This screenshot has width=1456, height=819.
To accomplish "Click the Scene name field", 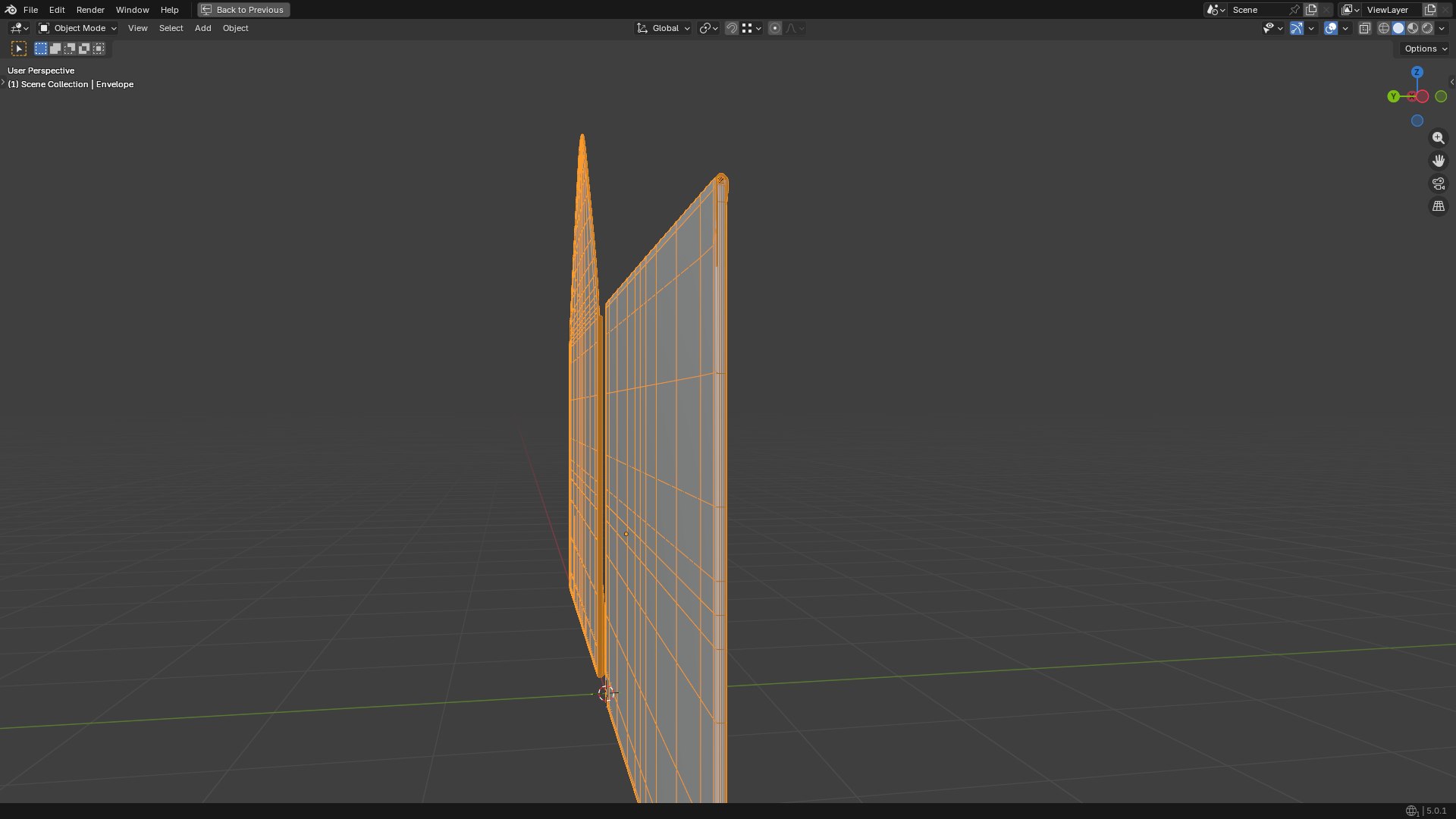I will coord(1257,10).
